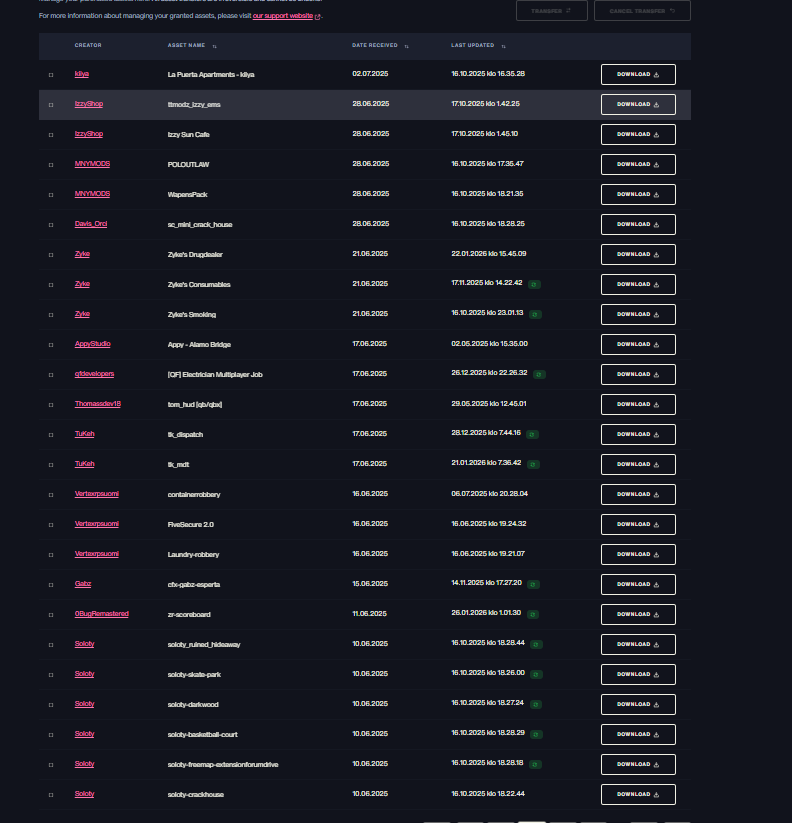Click the Cancel Transfer button
This screenshot has height=823, width=792.
click(x=642, y=10)
